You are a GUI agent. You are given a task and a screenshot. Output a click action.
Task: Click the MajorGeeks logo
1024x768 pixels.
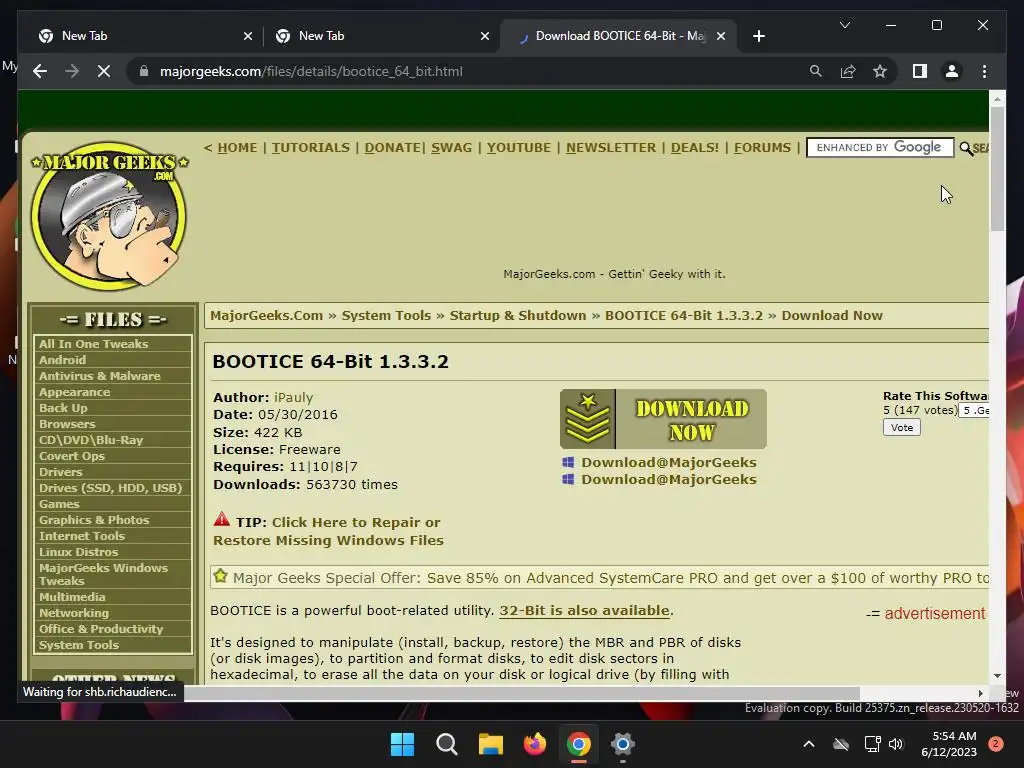point(109,216)
